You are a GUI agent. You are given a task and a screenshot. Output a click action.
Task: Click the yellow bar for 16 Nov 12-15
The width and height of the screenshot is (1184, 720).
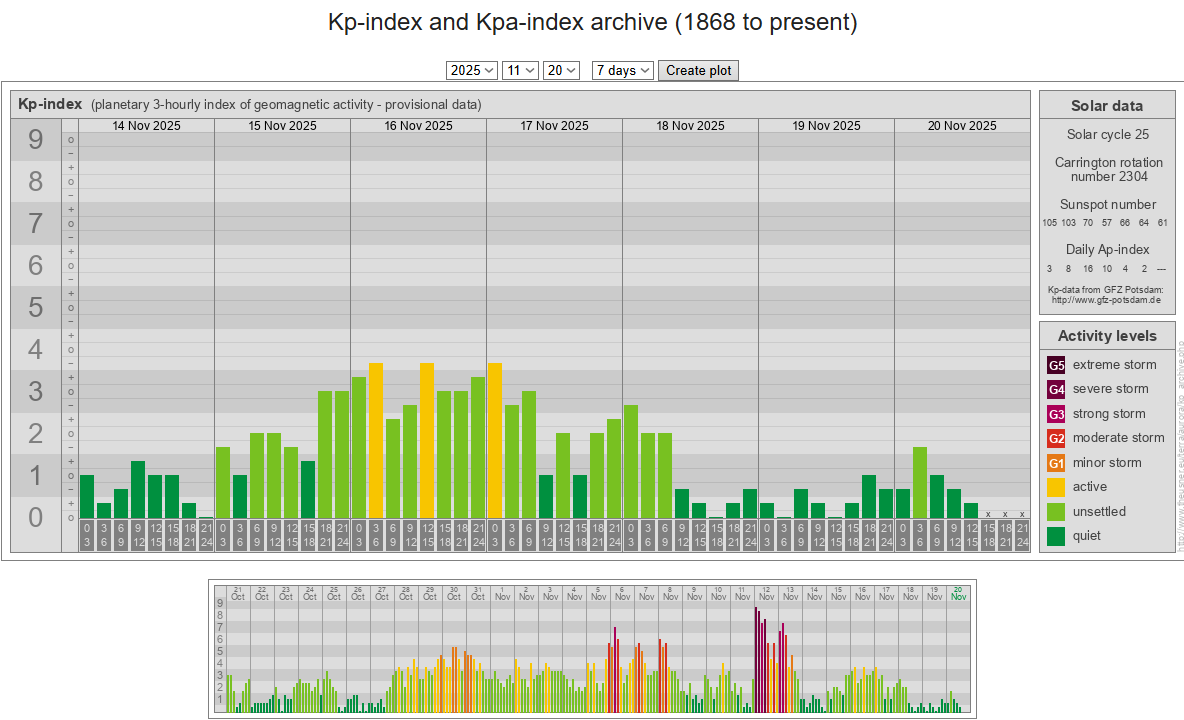[x=427, y=440]
